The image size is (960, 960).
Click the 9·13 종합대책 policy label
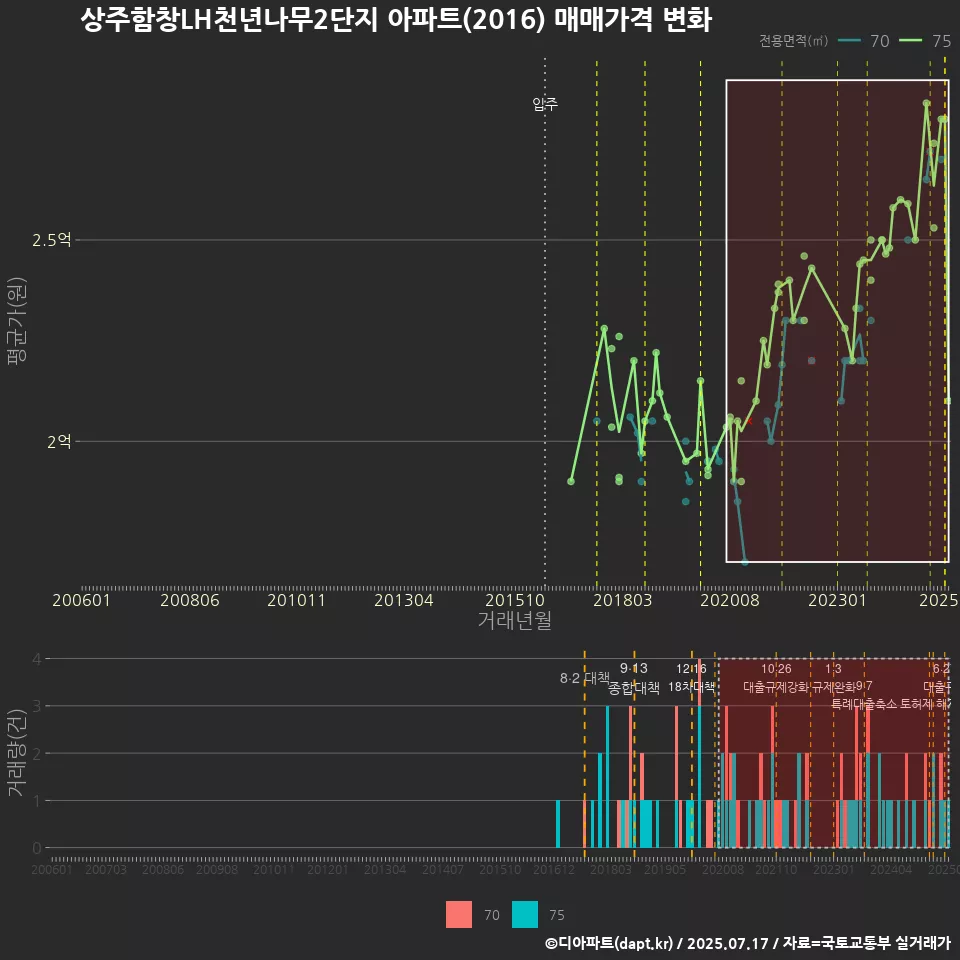point(634,678)
